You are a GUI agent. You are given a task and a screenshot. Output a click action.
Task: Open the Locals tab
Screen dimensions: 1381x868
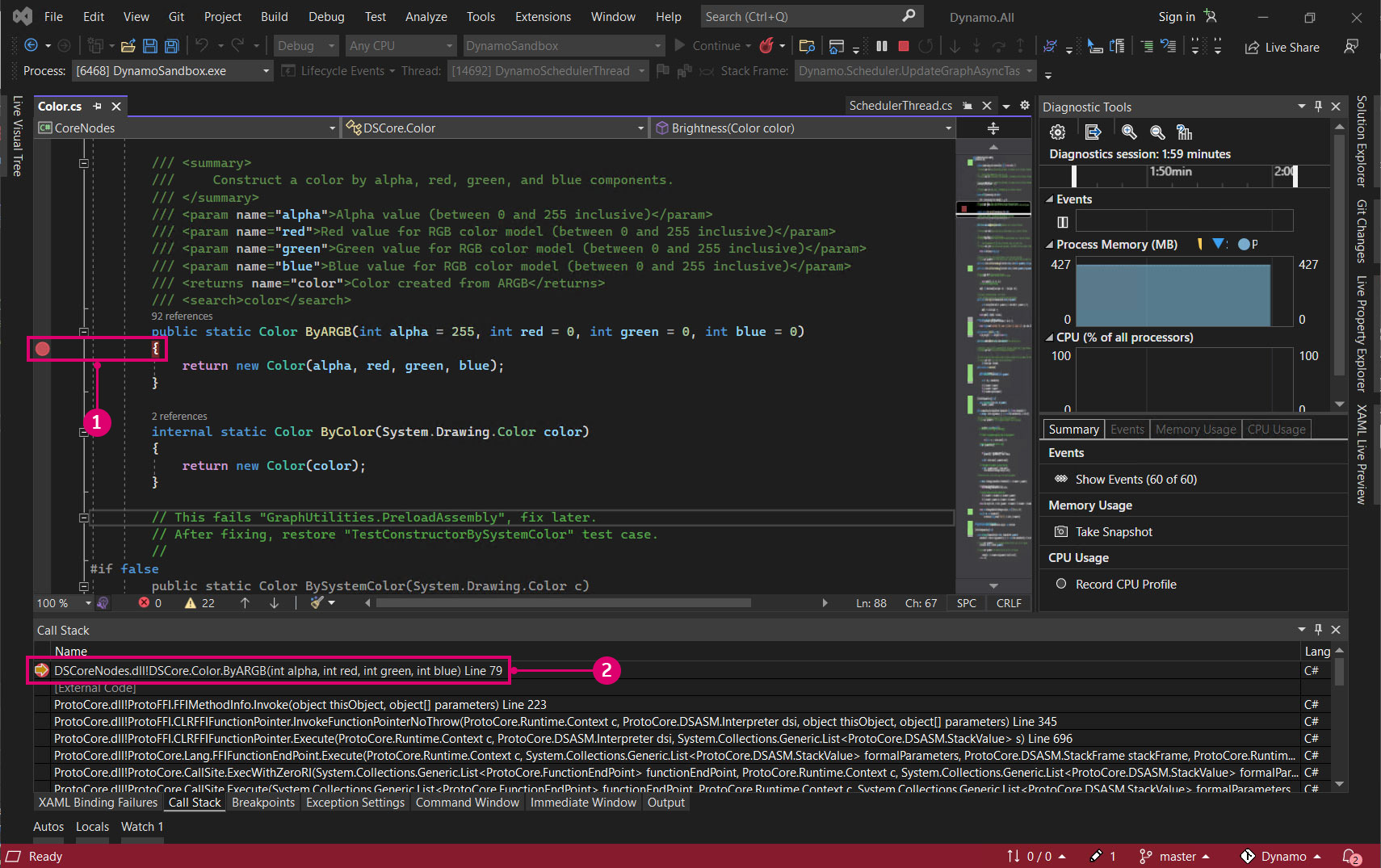pyautogui.click(x=92, y=827)
